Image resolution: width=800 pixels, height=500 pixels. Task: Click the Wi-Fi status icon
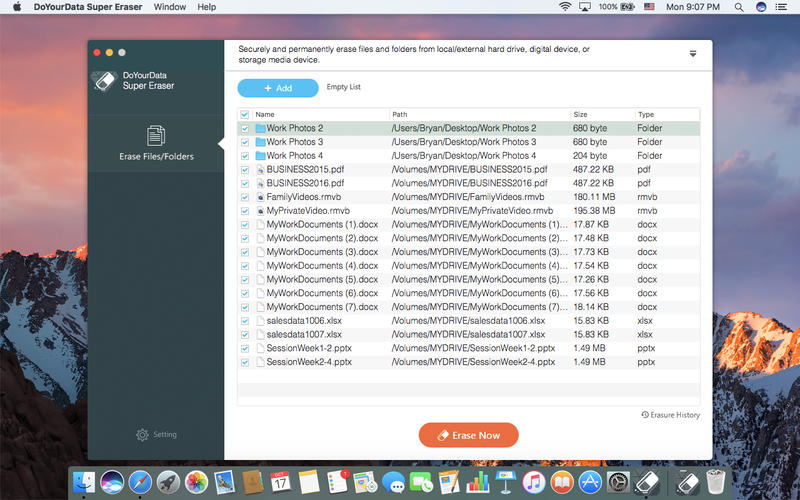[x=565, y=7]
